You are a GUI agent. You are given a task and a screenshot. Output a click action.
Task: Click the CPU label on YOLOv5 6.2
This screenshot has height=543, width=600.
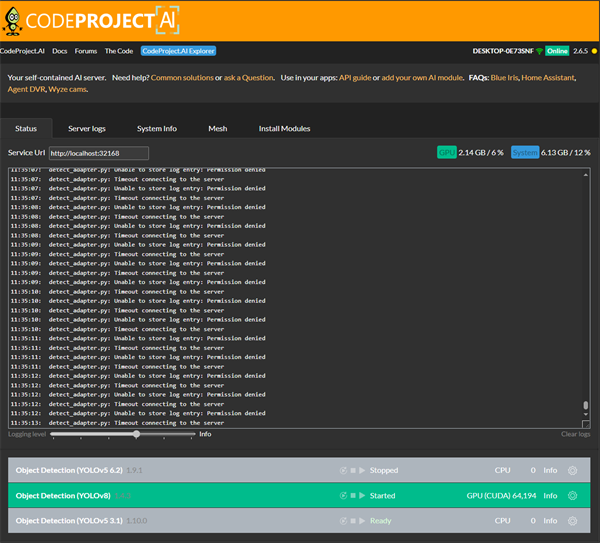point(502,470)
